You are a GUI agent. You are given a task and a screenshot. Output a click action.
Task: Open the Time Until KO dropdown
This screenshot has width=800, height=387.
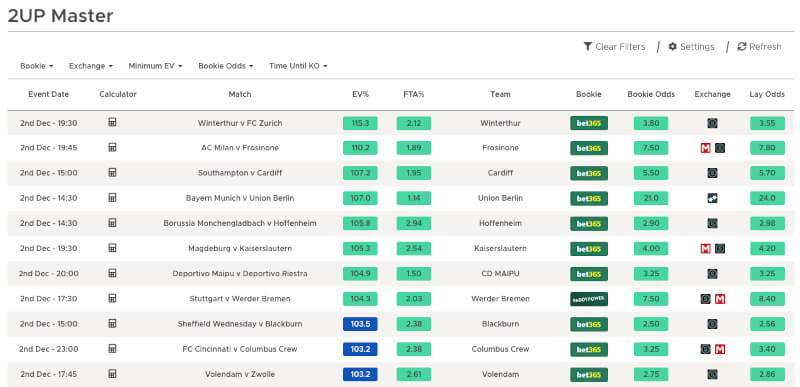[298, 66]
